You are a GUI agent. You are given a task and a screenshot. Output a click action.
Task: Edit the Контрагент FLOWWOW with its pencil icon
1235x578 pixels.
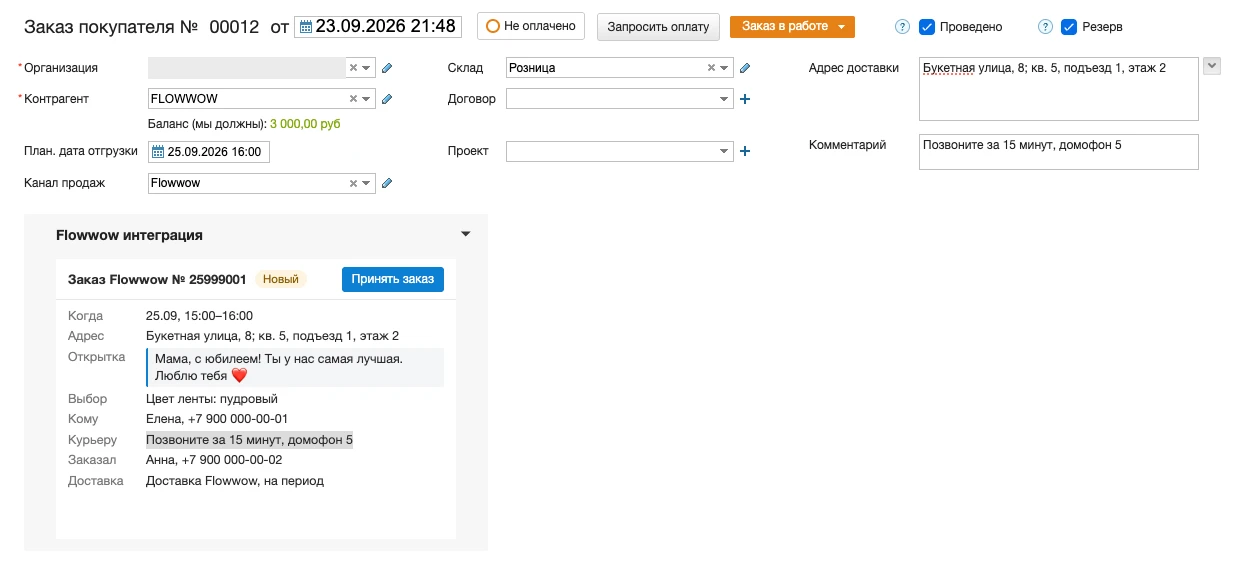point(387,99)
